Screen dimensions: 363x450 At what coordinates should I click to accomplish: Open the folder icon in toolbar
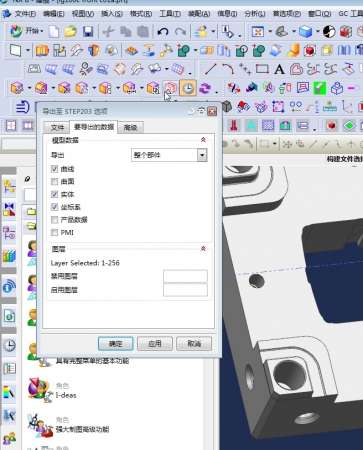(x=71, y=32)
